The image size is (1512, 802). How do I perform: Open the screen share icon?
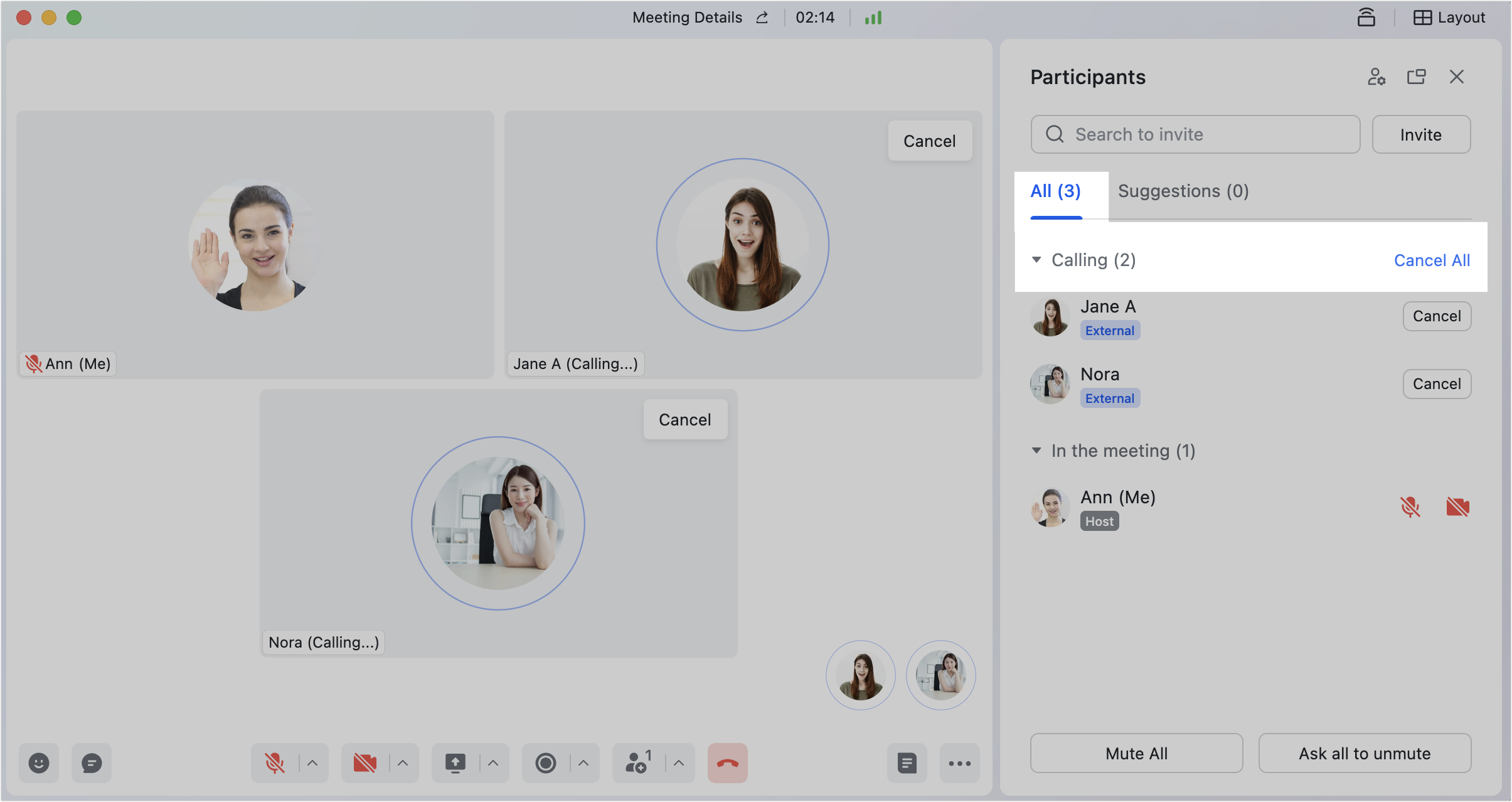tap(455, 762)
